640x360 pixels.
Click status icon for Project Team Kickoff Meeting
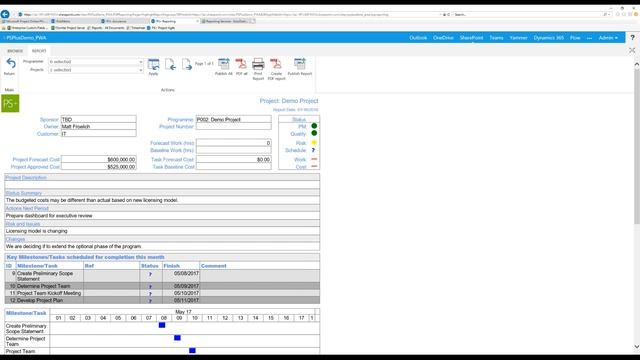pyautogui.click(x=150, y=293)
